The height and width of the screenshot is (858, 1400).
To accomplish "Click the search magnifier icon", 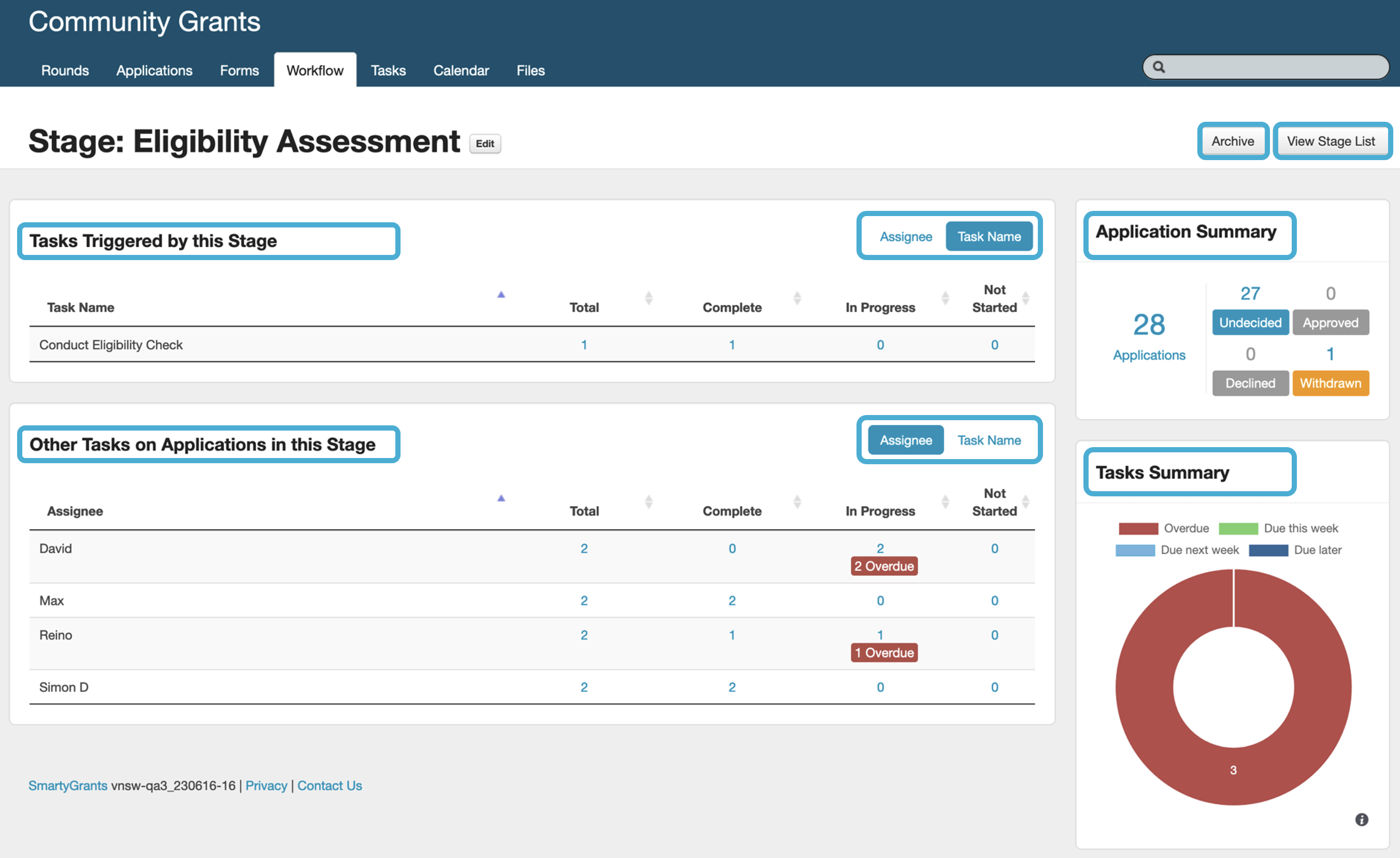I will point(1159,67).
